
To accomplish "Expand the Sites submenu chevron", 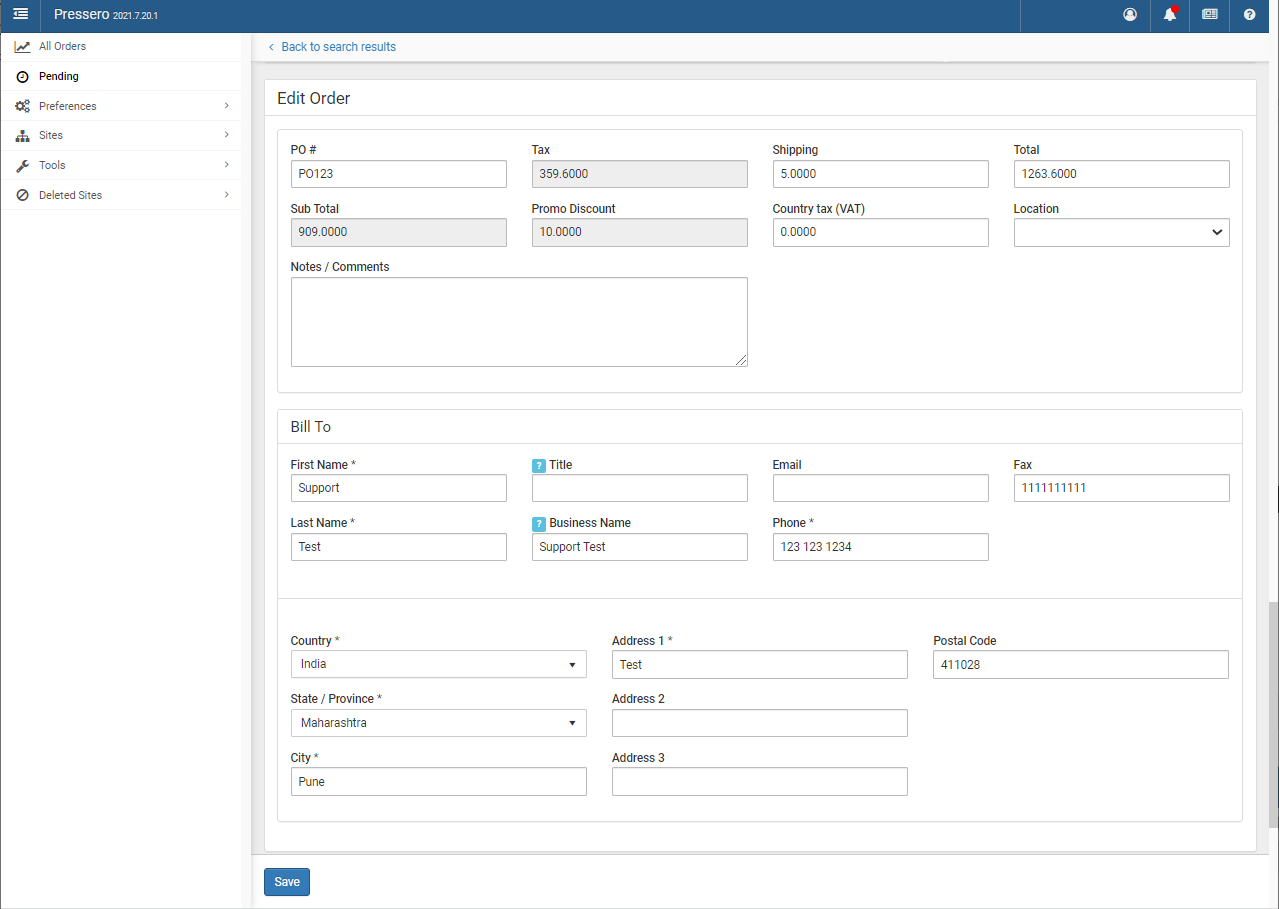I will point(226,135).
